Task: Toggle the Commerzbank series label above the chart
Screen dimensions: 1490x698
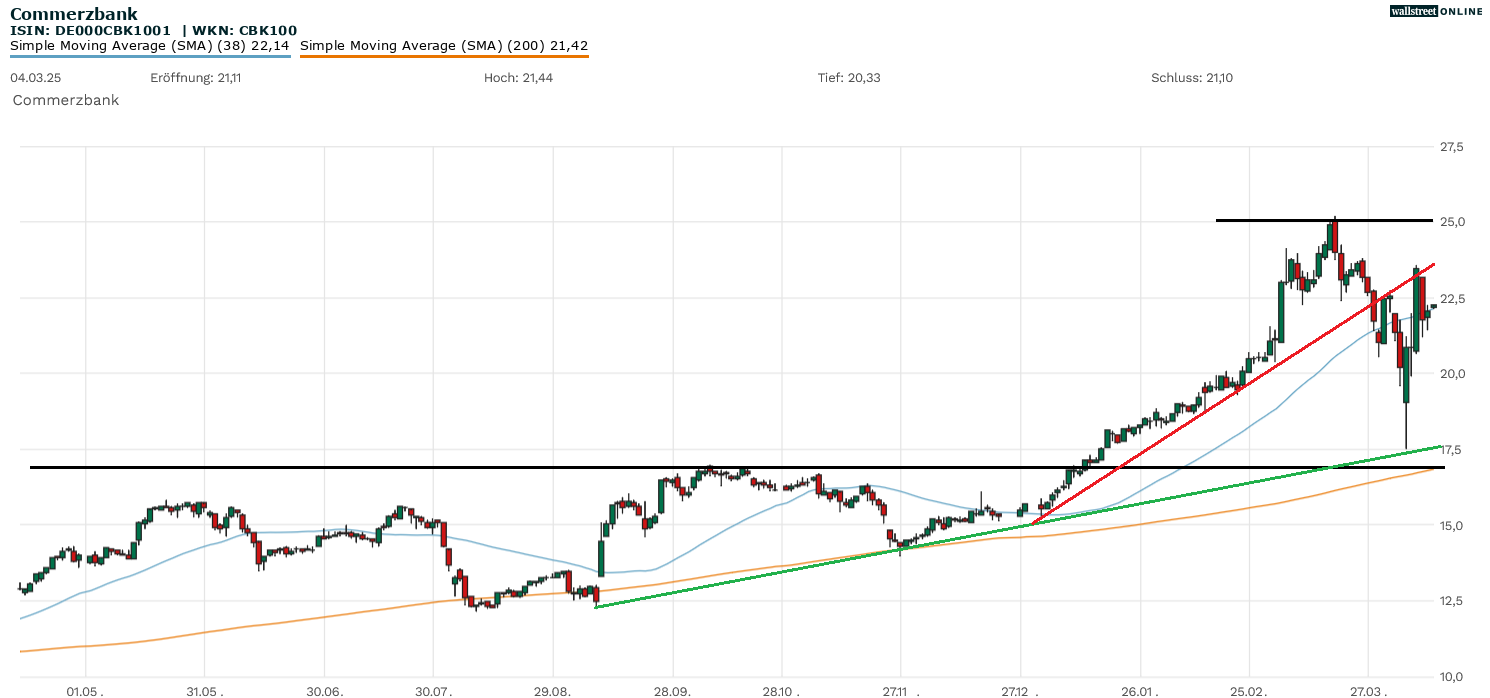Action: [66, 100]
